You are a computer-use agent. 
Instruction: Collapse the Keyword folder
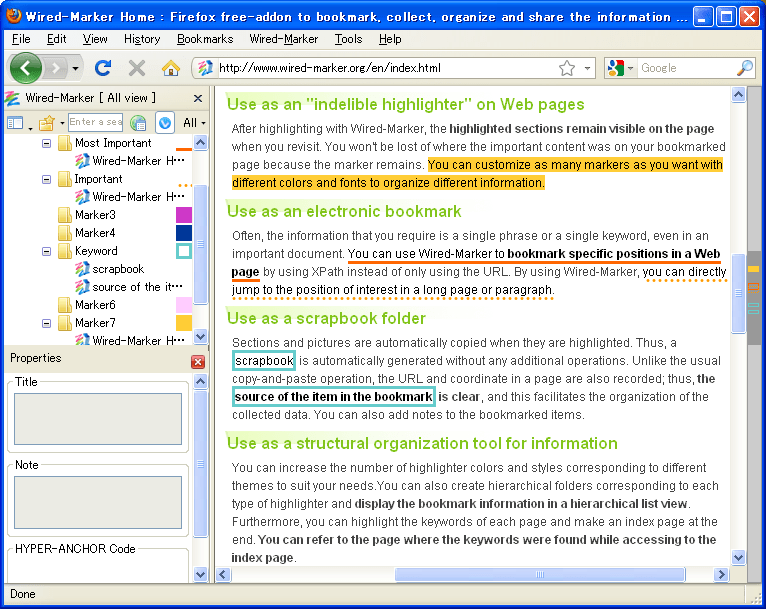46,252
